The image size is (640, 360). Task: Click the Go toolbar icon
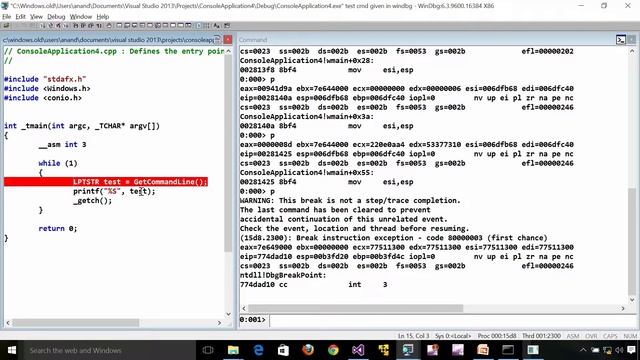coord(43,26)
